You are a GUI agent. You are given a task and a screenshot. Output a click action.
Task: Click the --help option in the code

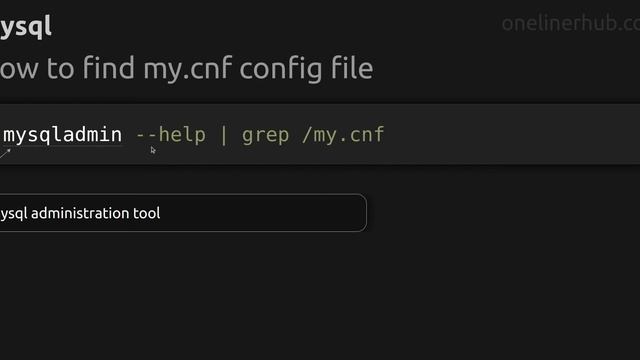[171, 135]
